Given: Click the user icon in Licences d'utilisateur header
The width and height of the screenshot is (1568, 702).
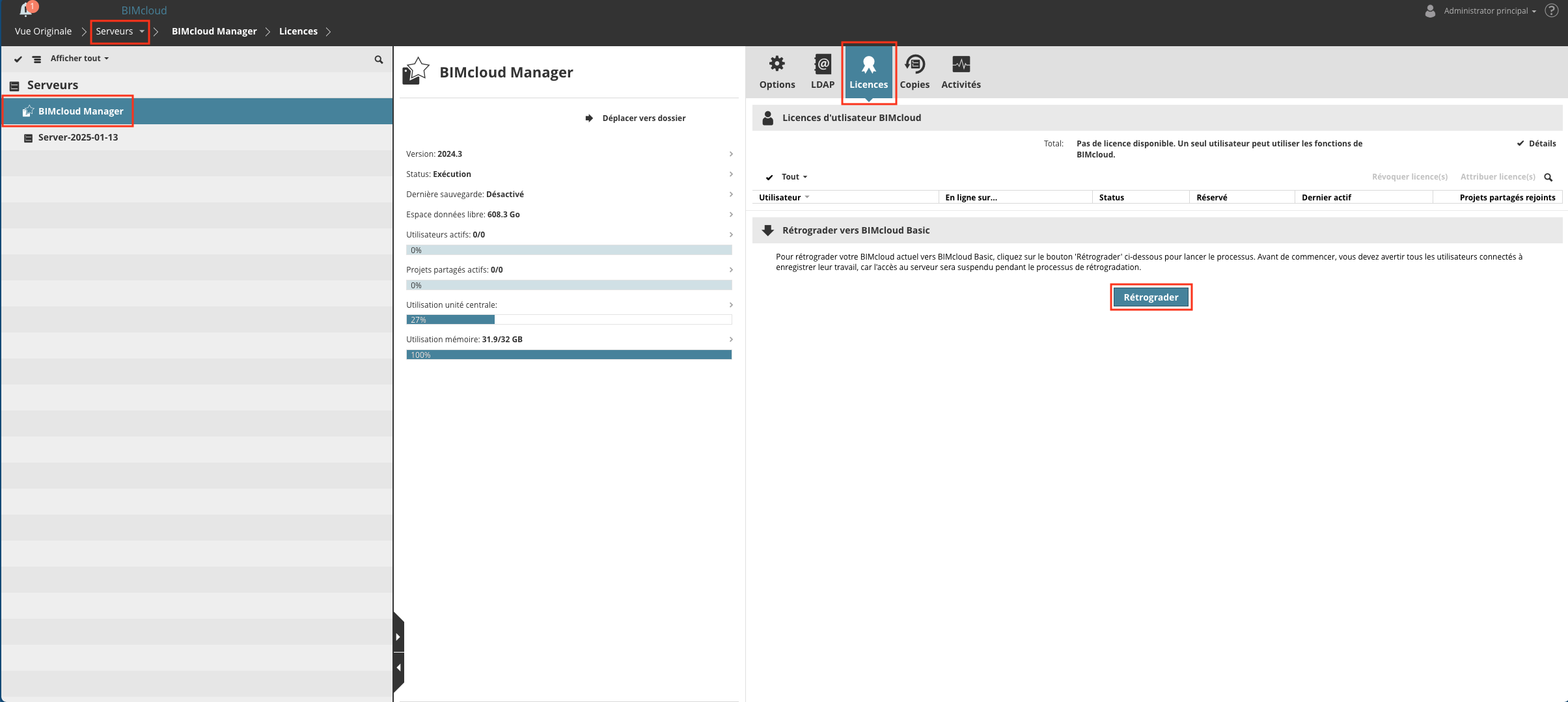Looking at the screenshot, I should click(x=768, y=118).
